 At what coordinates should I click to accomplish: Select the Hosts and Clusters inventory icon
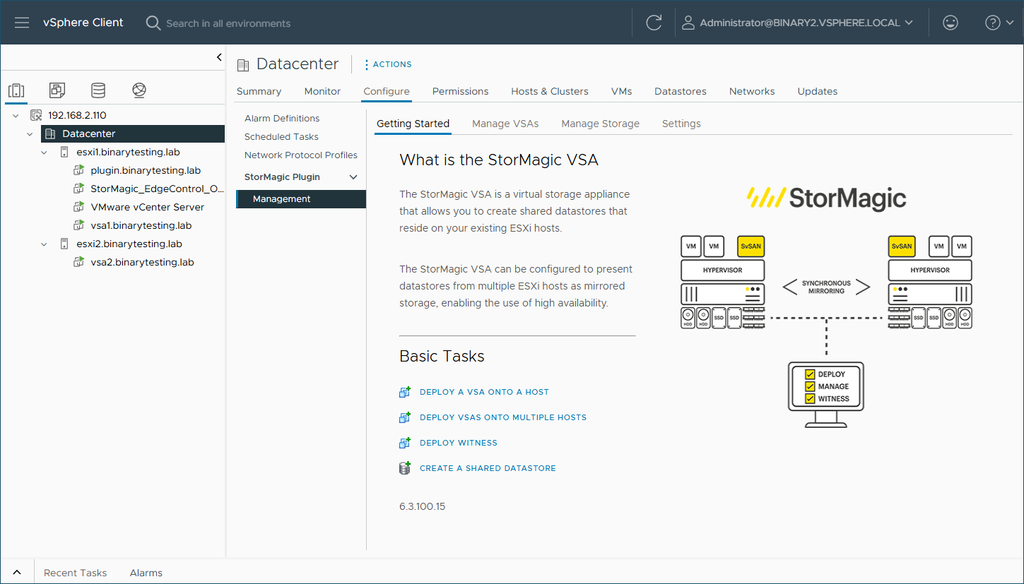16,90
